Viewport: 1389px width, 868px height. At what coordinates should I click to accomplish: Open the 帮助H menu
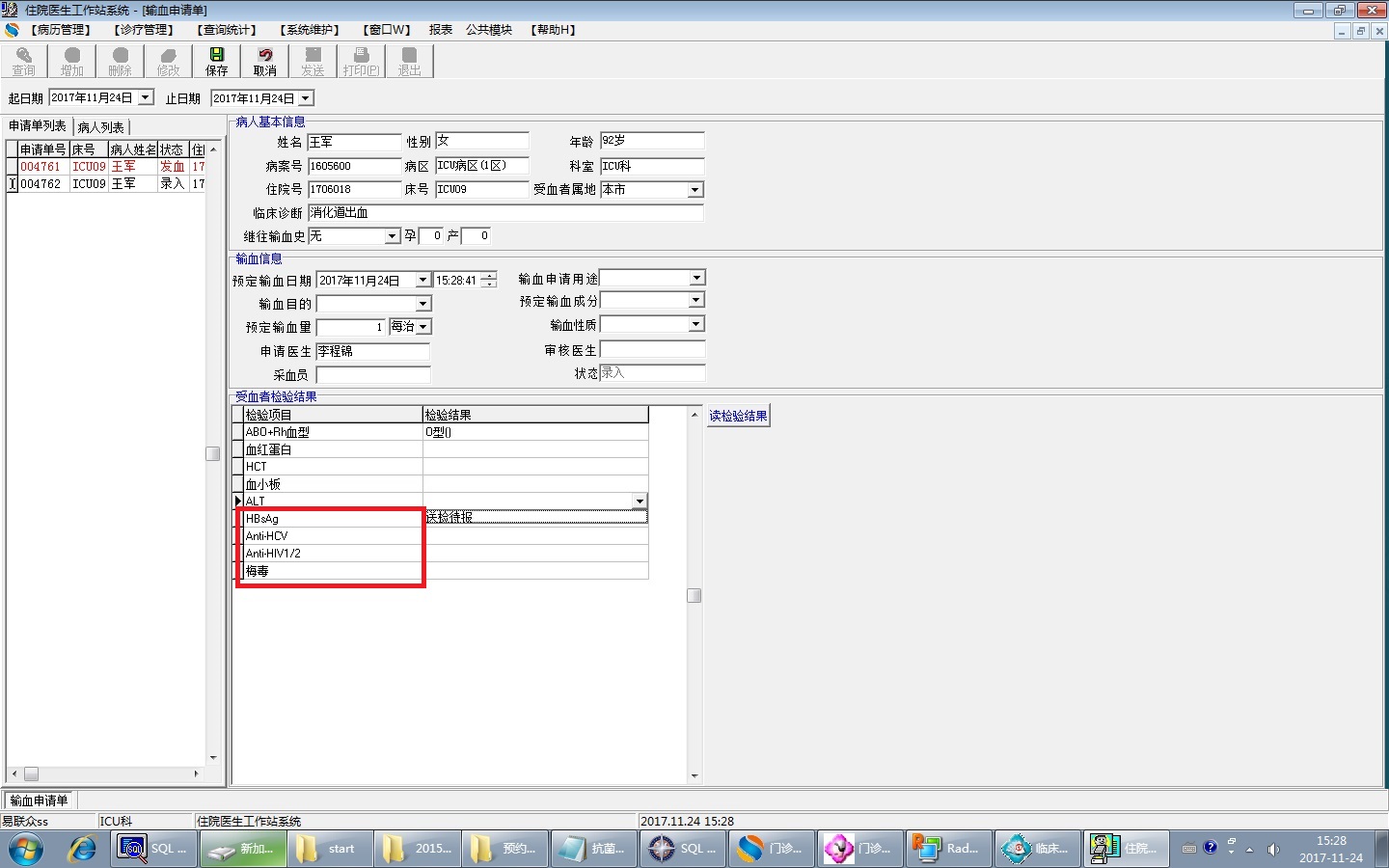[x=553, y=30]
